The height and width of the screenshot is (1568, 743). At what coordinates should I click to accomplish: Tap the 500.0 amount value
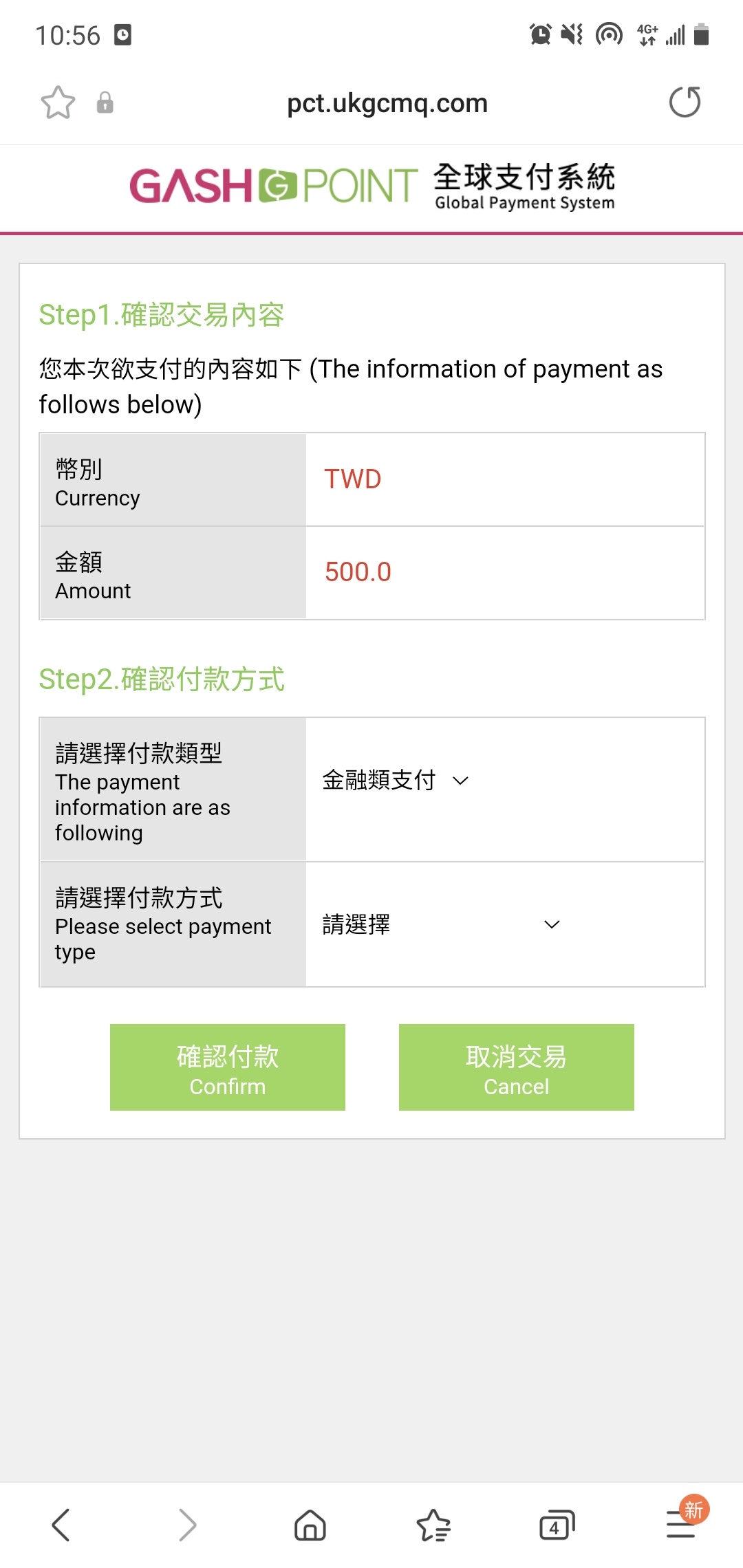[358, 571]
